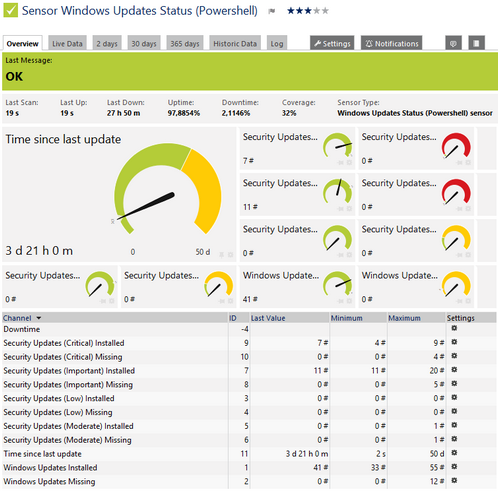
Task: Click the Channel column header
Action: point(17,318)
